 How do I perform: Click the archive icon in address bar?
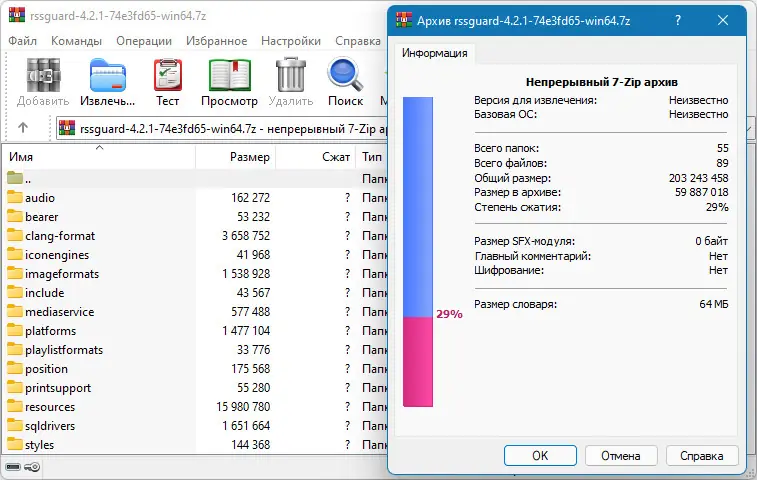67,128
